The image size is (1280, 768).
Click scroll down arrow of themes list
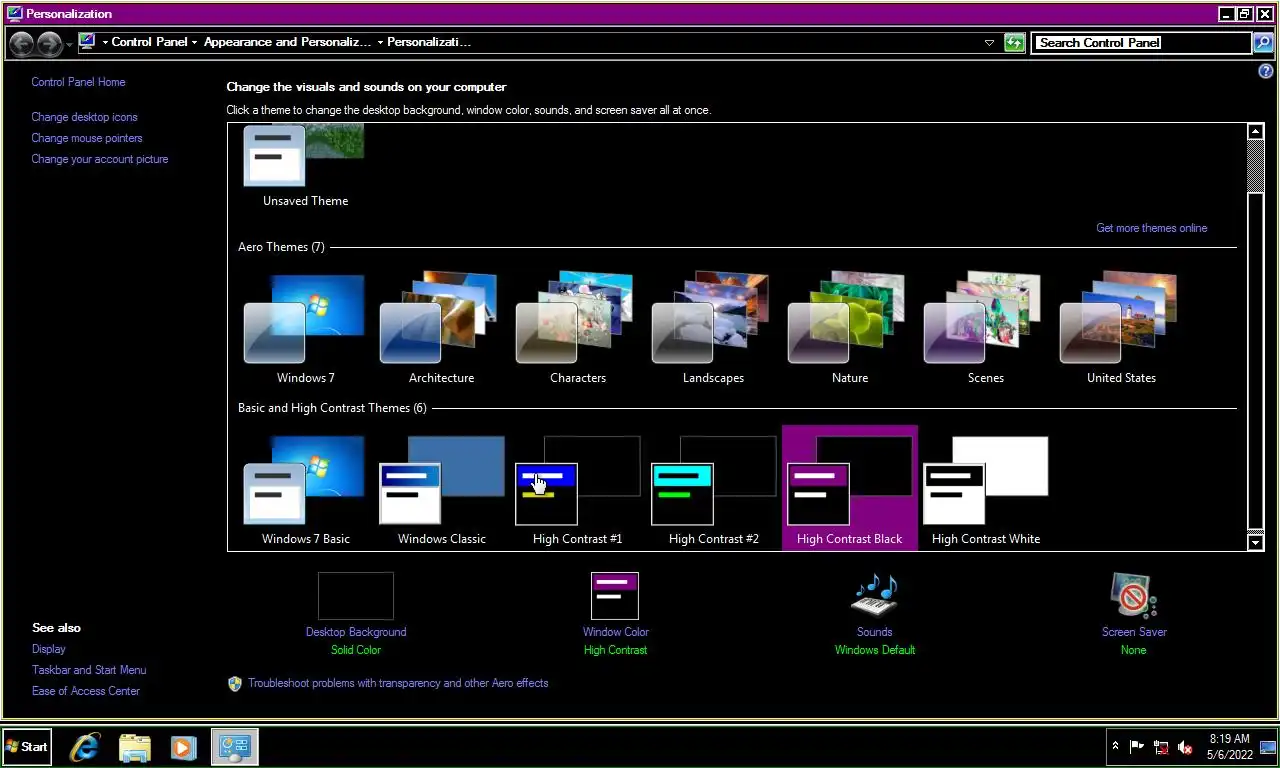(x=1256, y=542)
